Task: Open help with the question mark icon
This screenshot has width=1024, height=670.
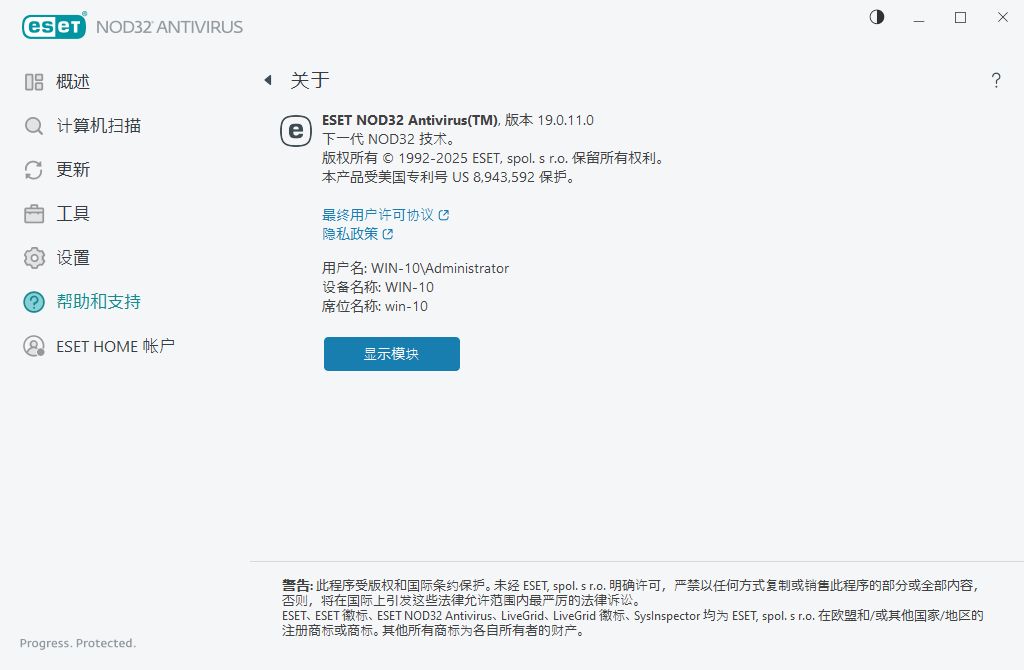Action: 996,80
